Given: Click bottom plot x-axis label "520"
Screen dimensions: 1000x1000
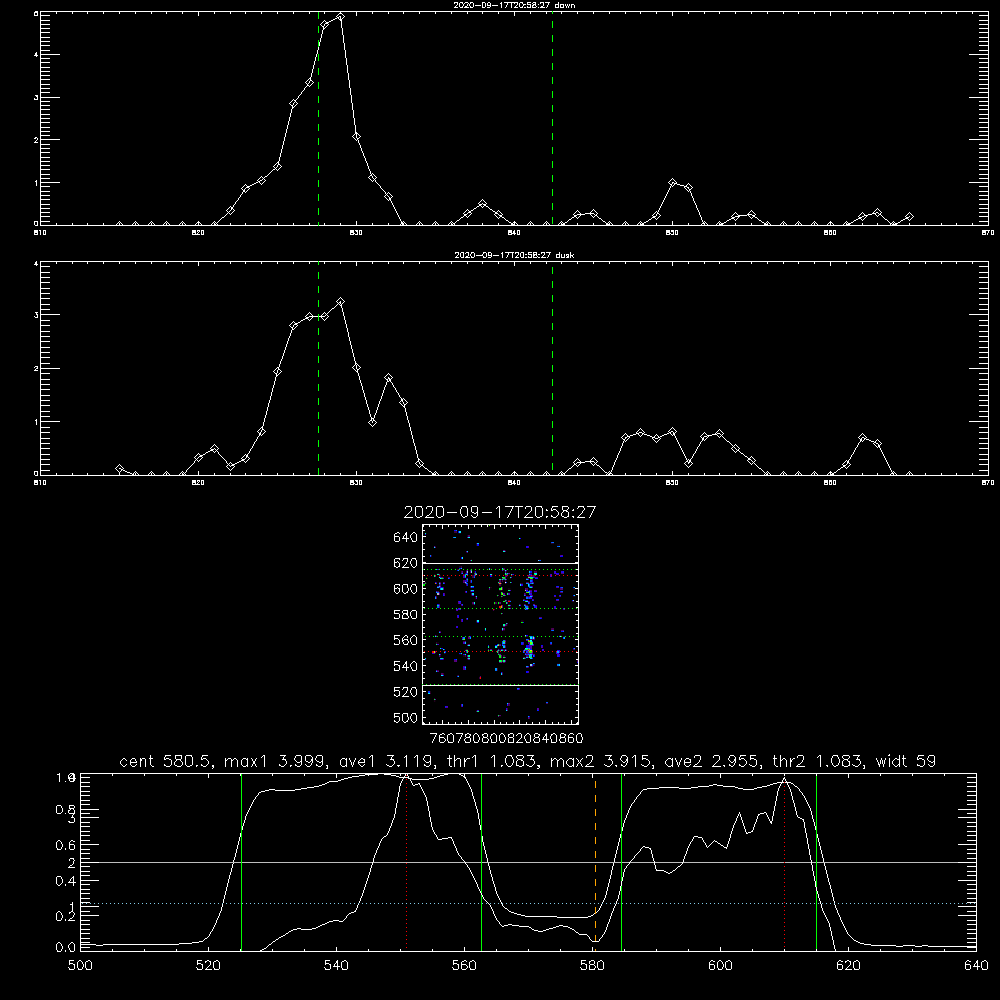Looking at the screenshot, I should pyautogui.click(x=208, y=966).
